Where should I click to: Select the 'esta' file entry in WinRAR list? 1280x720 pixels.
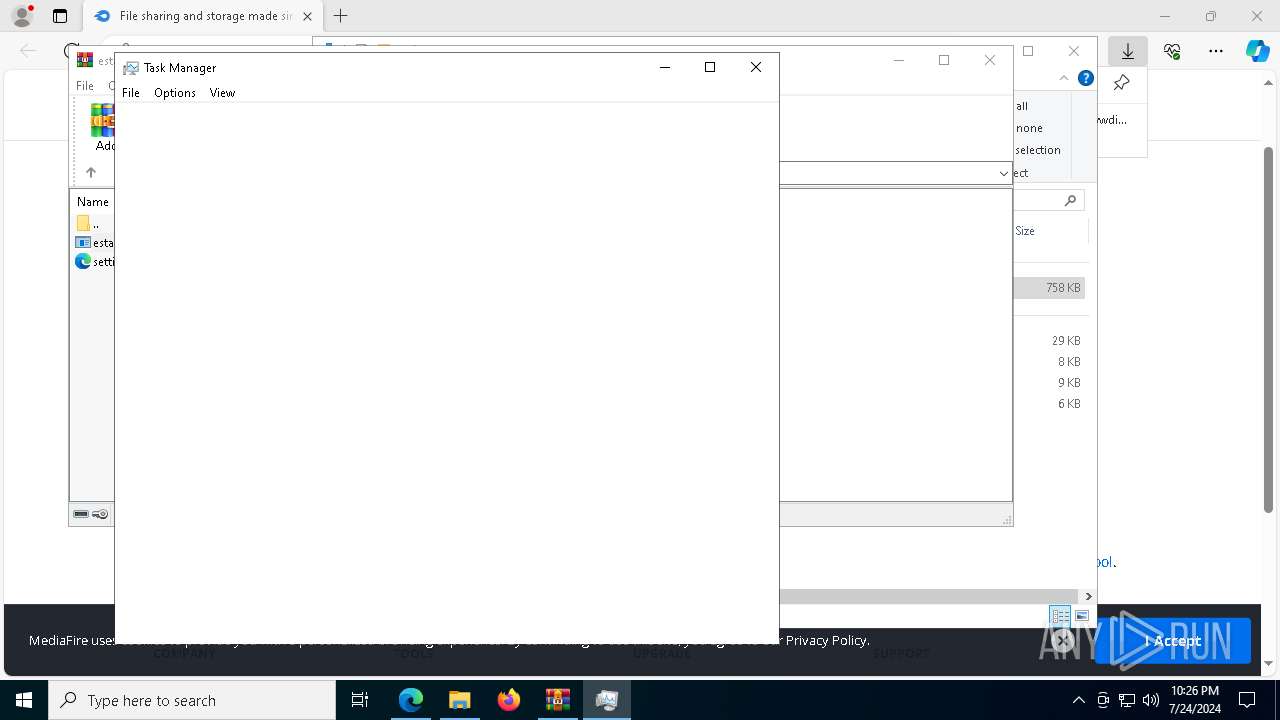(94, 243)
